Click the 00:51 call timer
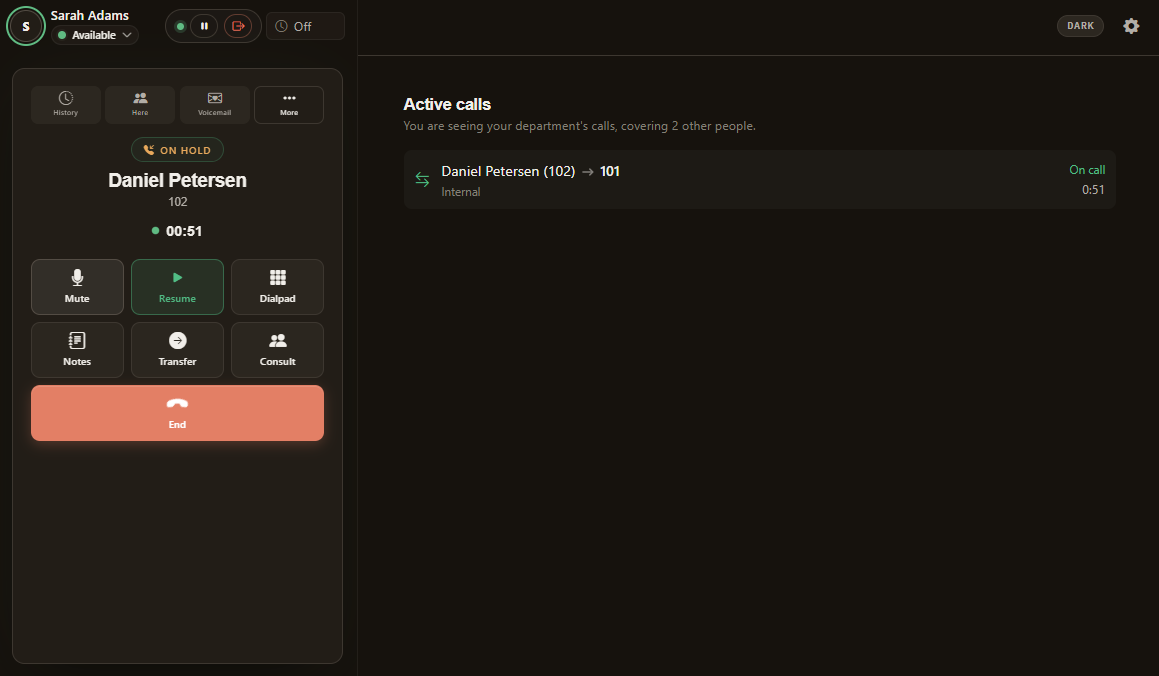 tap(184, 231)
